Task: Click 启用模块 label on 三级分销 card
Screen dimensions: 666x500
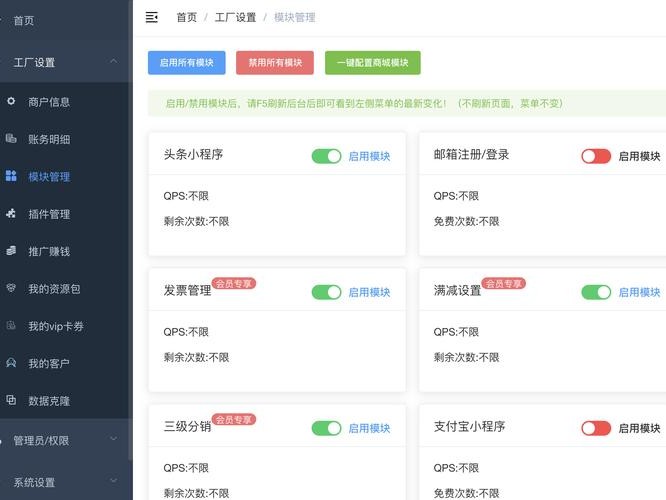Action: tap(369, 428)
